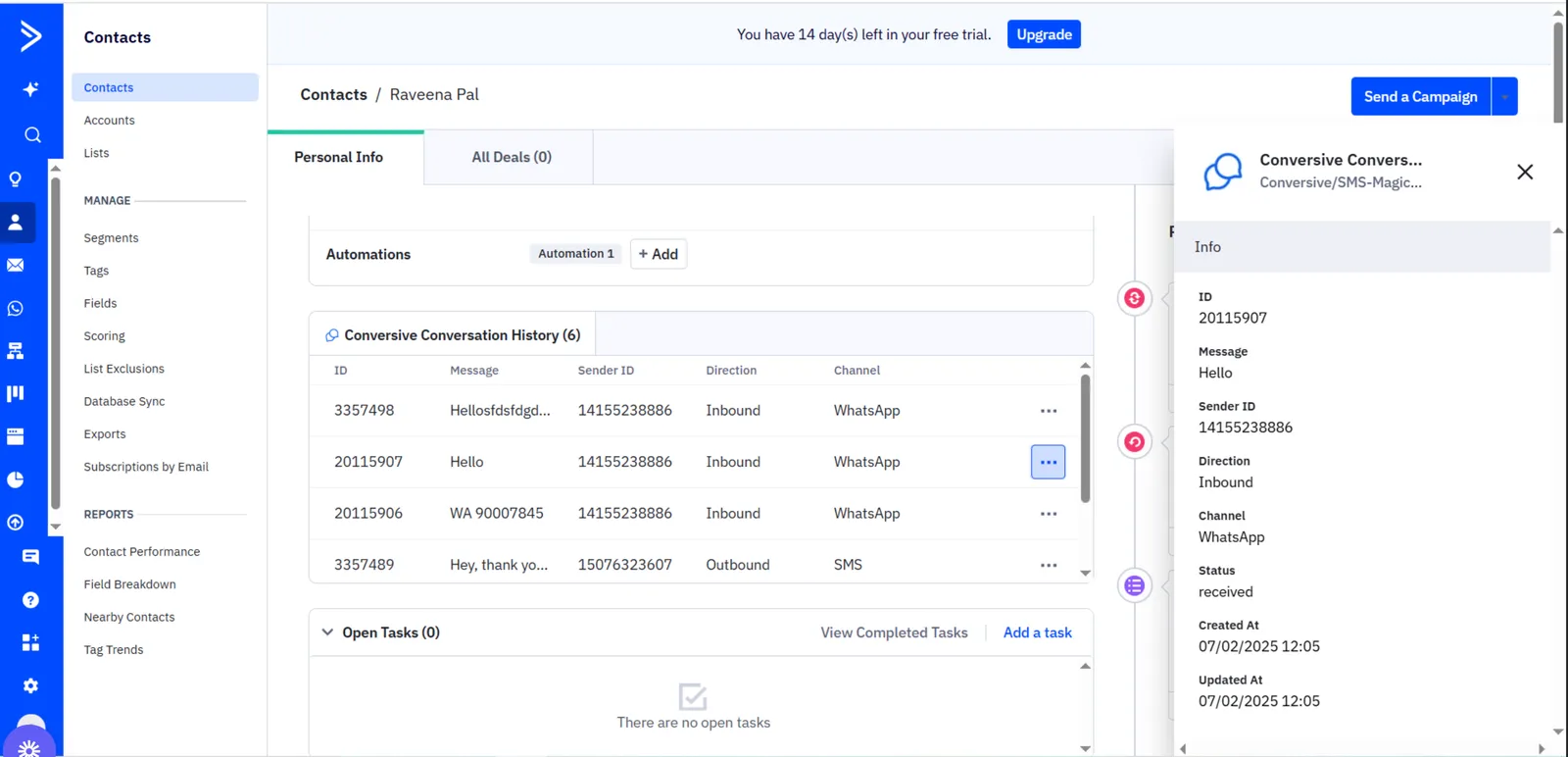This screenshot has width=1568, height=757.
Task: Open the envelope Campaigns icon
Action: point(16,265)
